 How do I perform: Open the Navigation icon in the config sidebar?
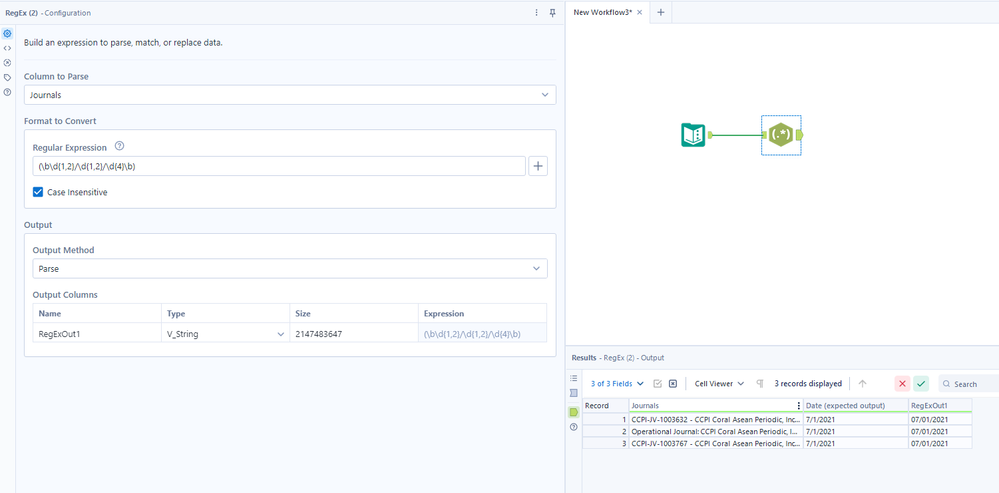[8, 62]
